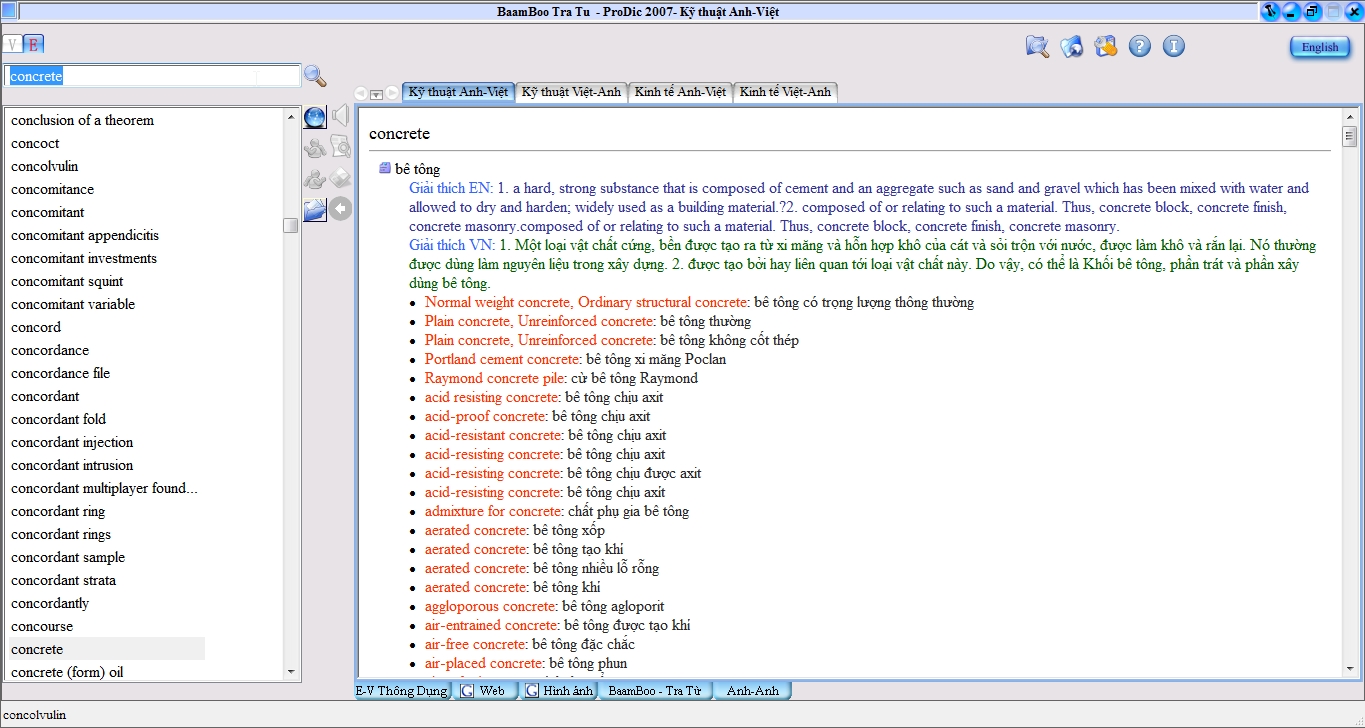Click the definition pane scrollbar thumb
This screenshot has width=1365, height=728.
1349,137
